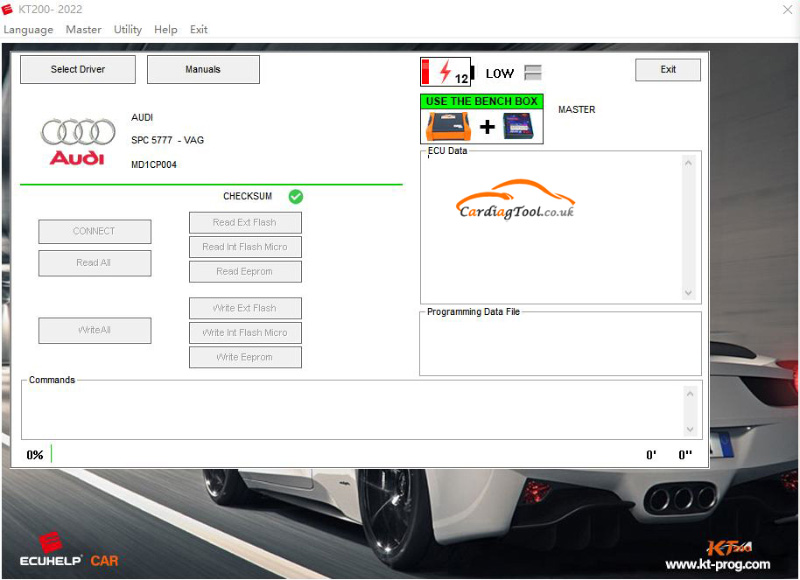
Task: Click the red battery voltage icon
Action: (446, 72)
